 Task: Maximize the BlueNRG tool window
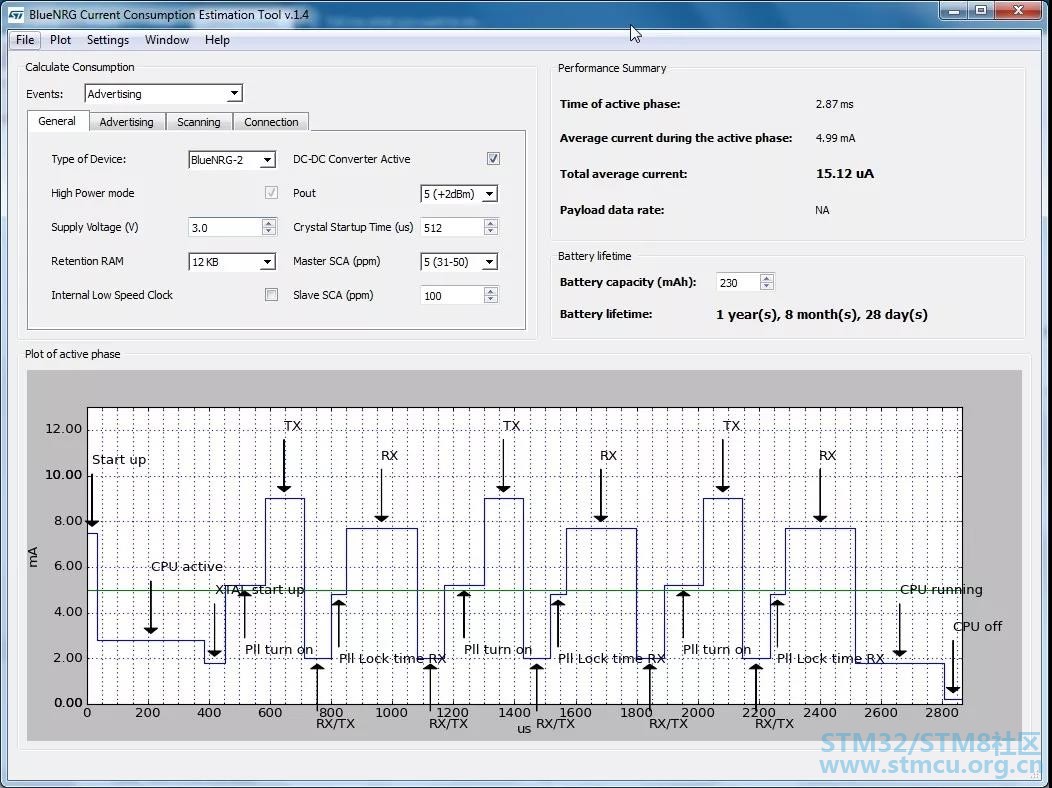coord(982,10)
